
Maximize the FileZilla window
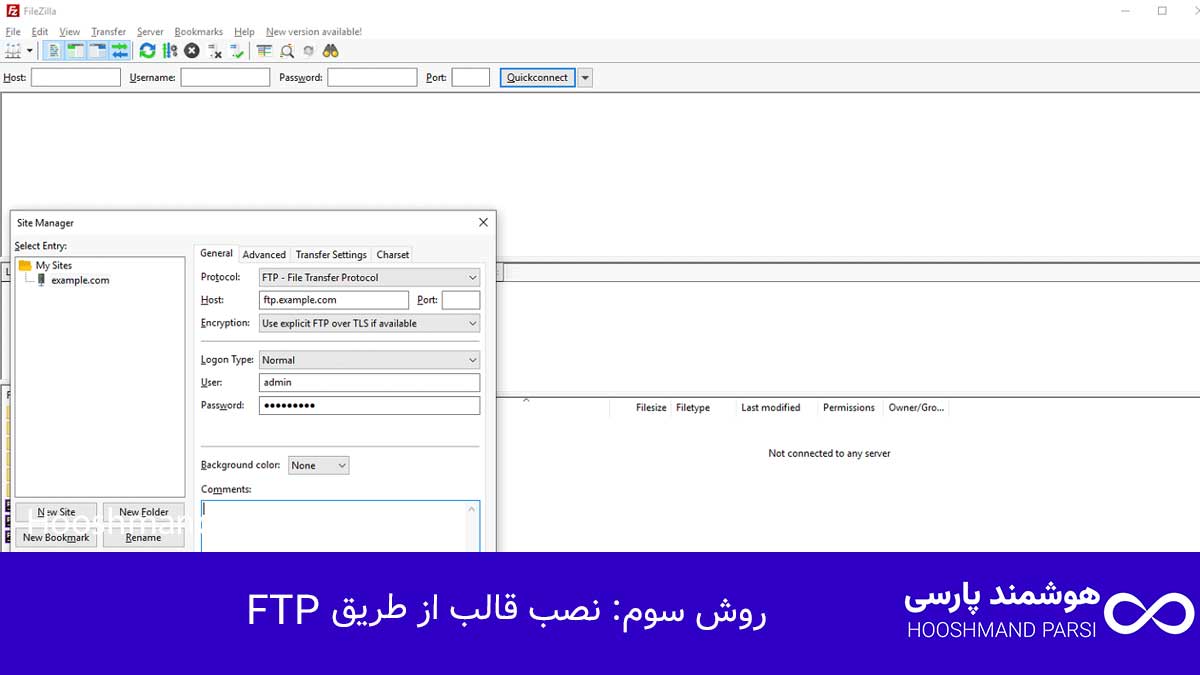tap(1162, 11)
